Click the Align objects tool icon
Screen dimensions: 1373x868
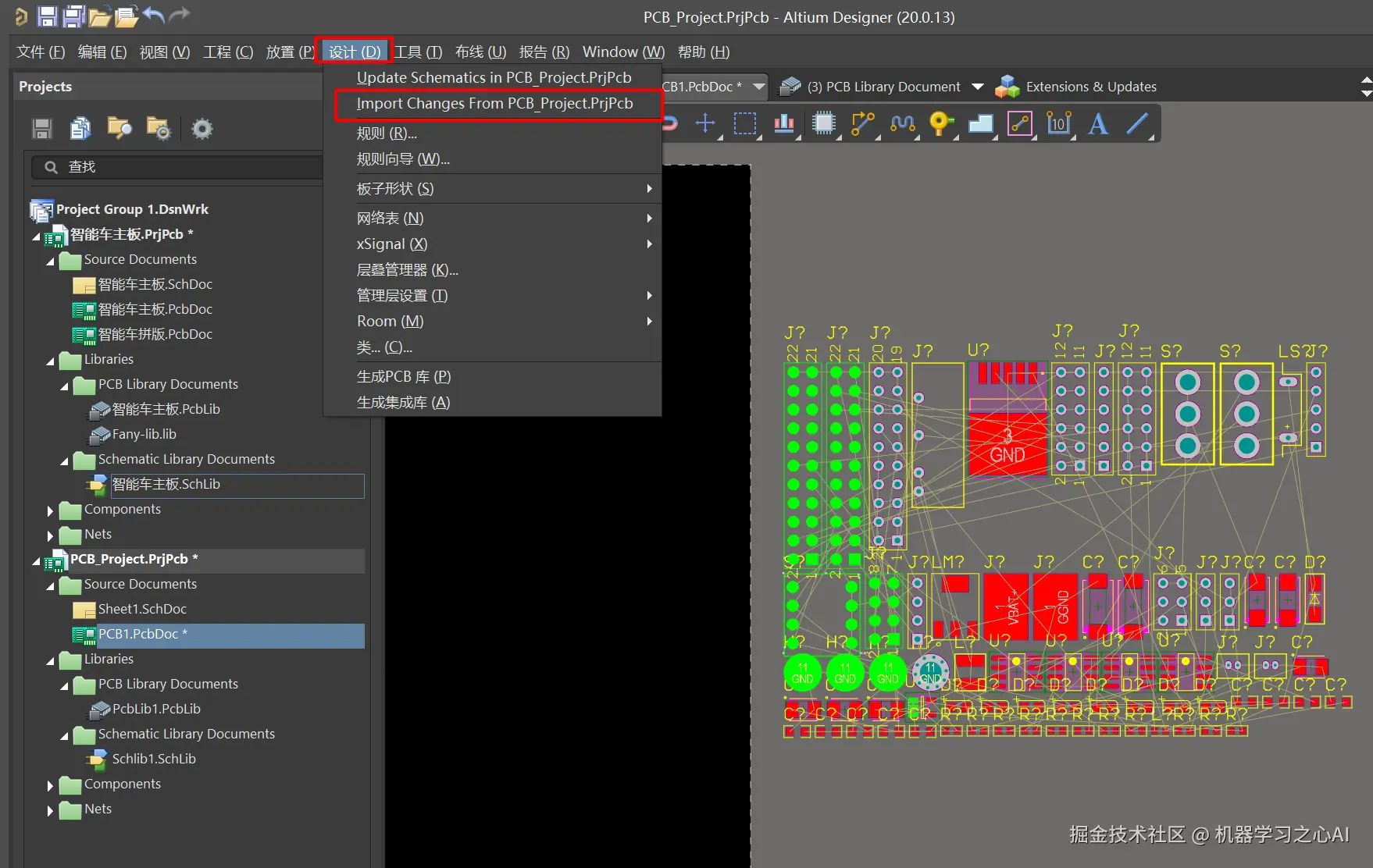pos(784,123)
